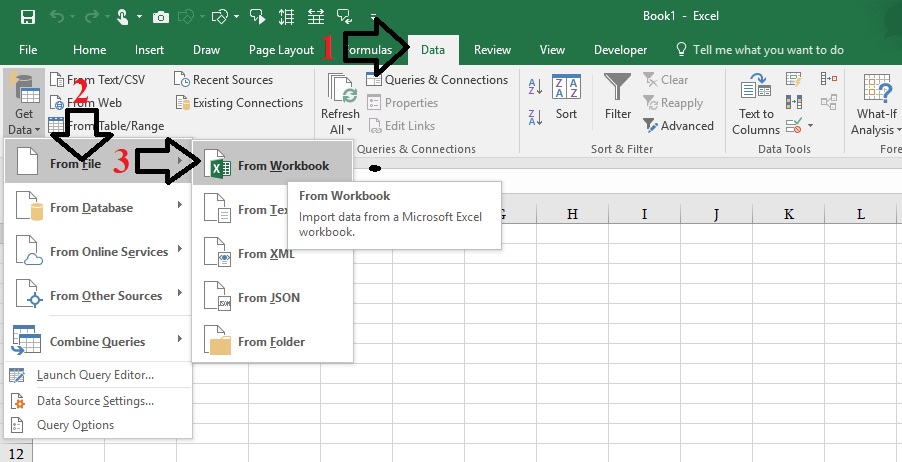Viewport: 902px width, 462px height.
Task: Click the Undo arrow icon
Action: 58,17
